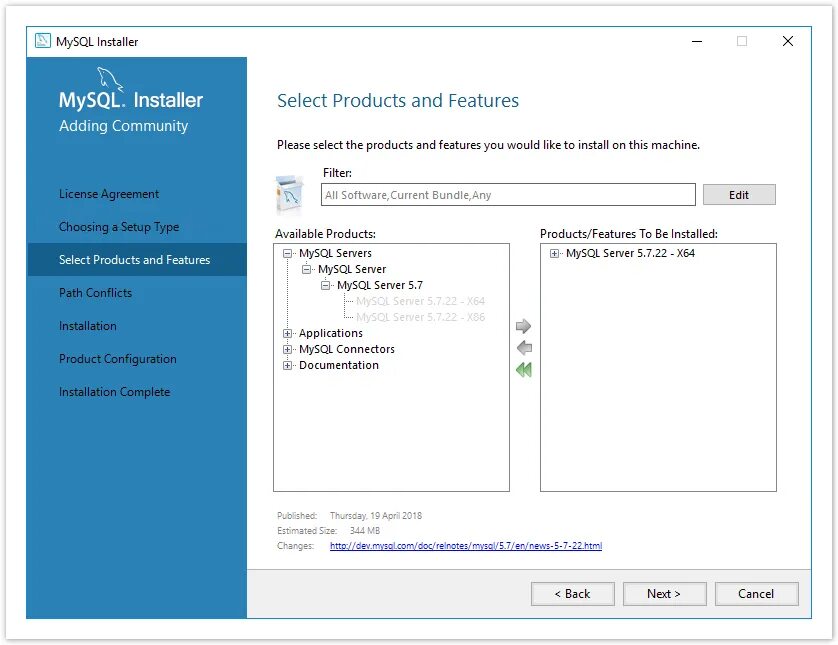
Task: Click the Back button
Action: [x=573, y=594]
